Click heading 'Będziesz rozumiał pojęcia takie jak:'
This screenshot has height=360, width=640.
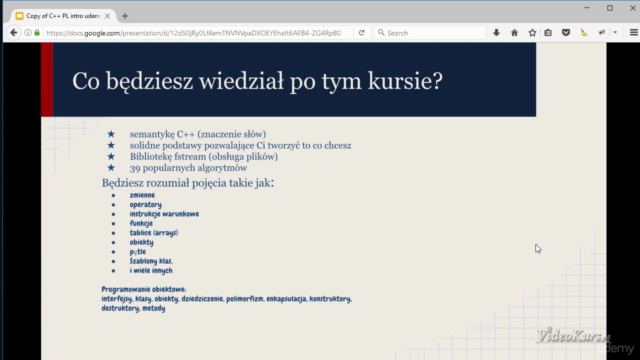pyautogui.click(x=188, y=183)
